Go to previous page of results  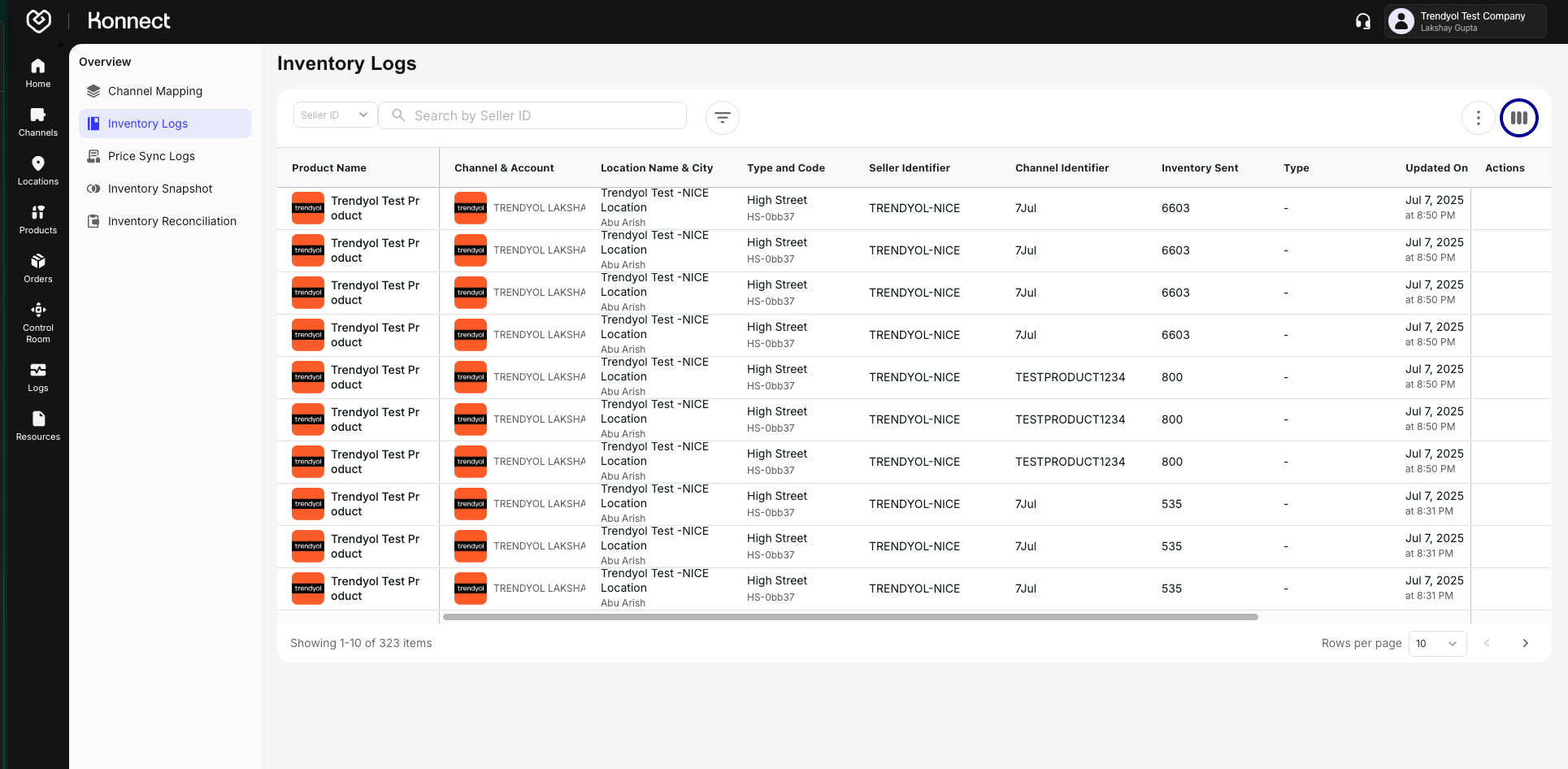coord(1487,643)
